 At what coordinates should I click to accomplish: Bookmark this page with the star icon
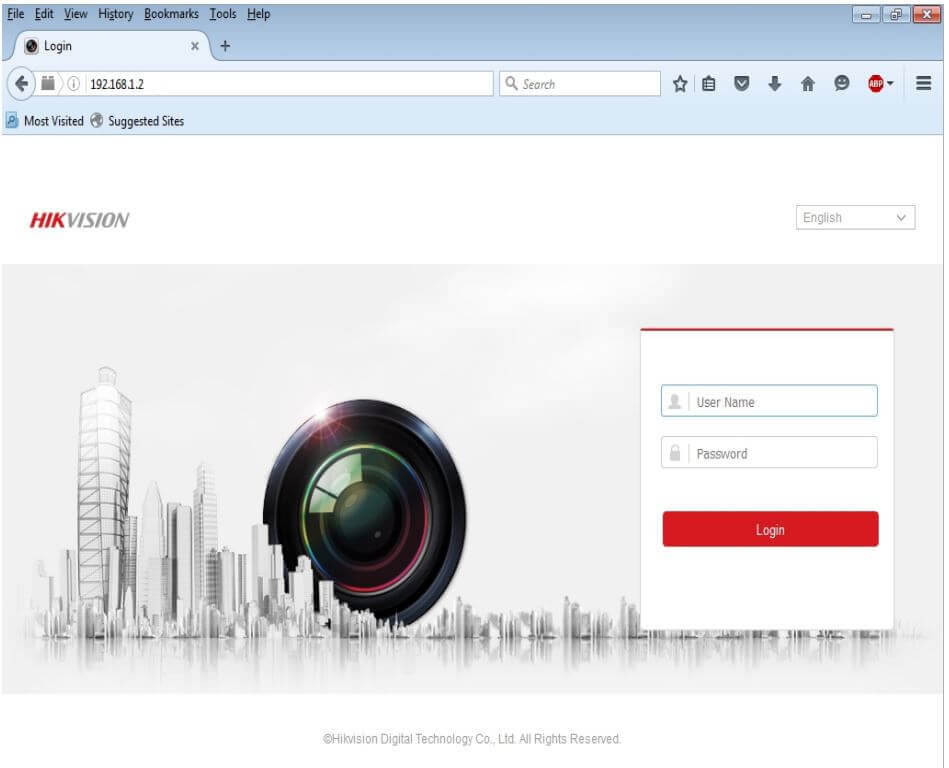point(680,84)
